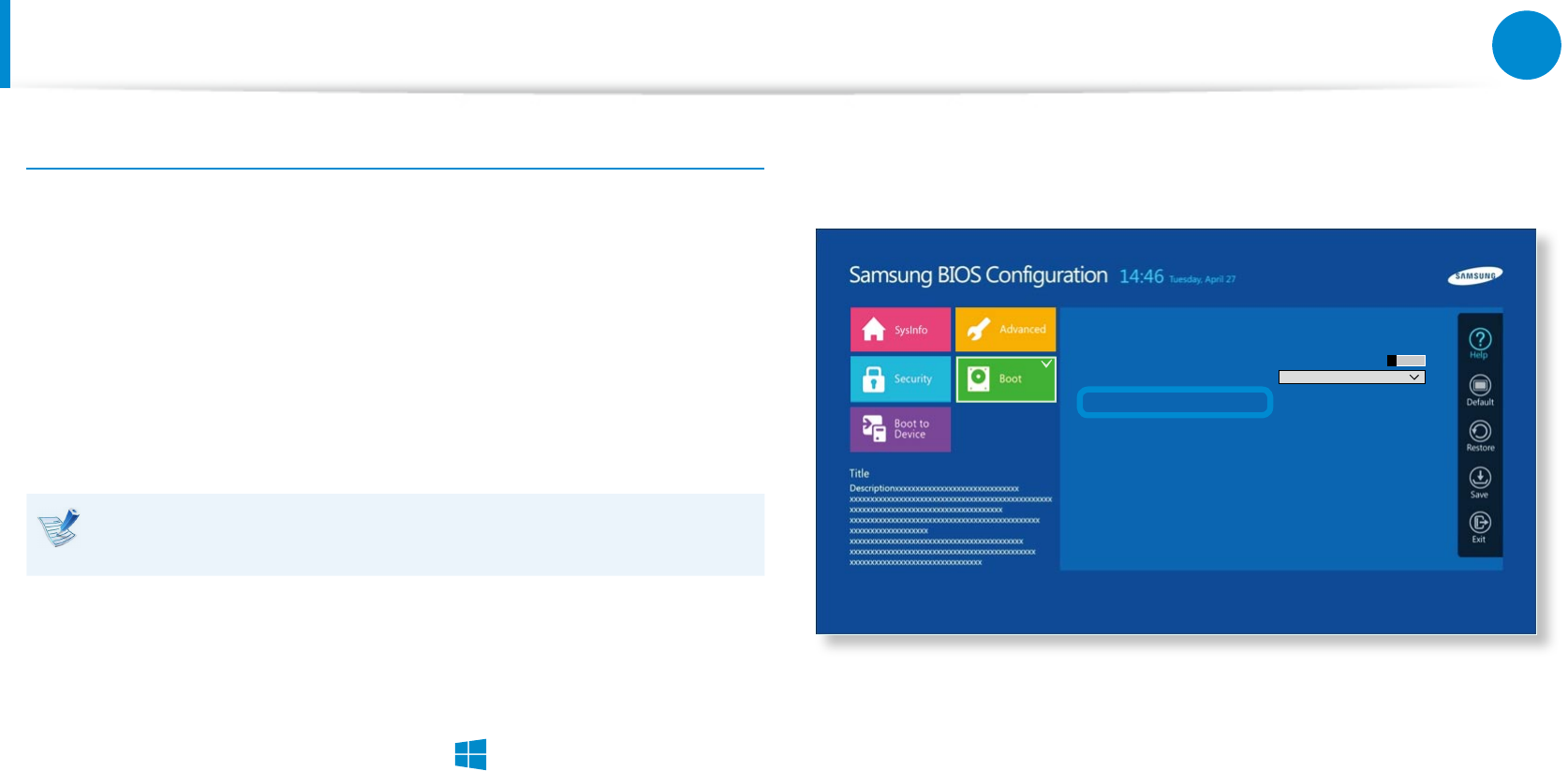Click the checkmark on Boot tile
The width and height of the screenshot is (1568, 771).
[1046, 363]
